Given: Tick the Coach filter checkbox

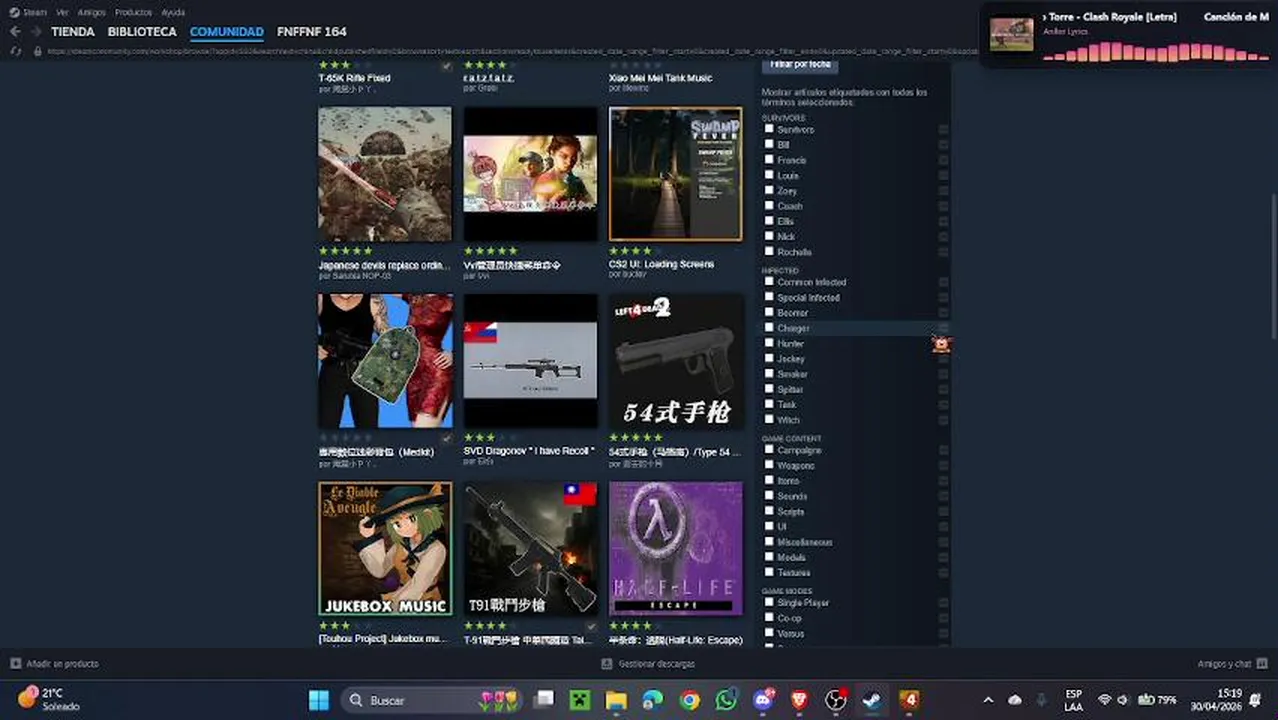Looking at the screenshot, I should 769,205.
